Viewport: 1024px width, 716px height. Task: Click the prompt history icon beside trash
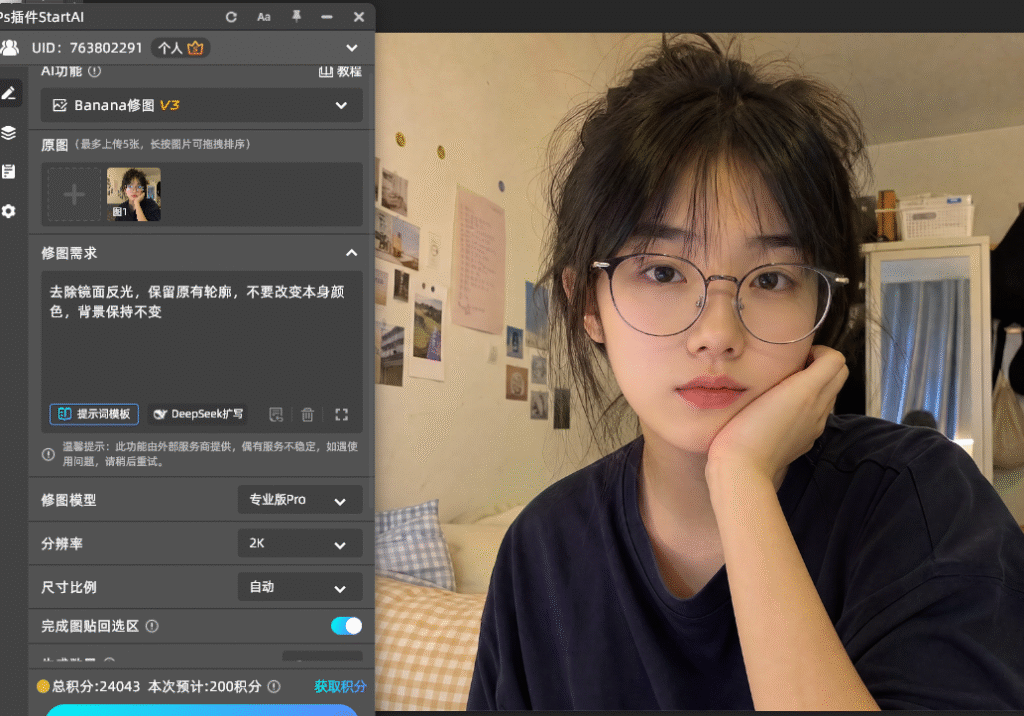(276, 414)
